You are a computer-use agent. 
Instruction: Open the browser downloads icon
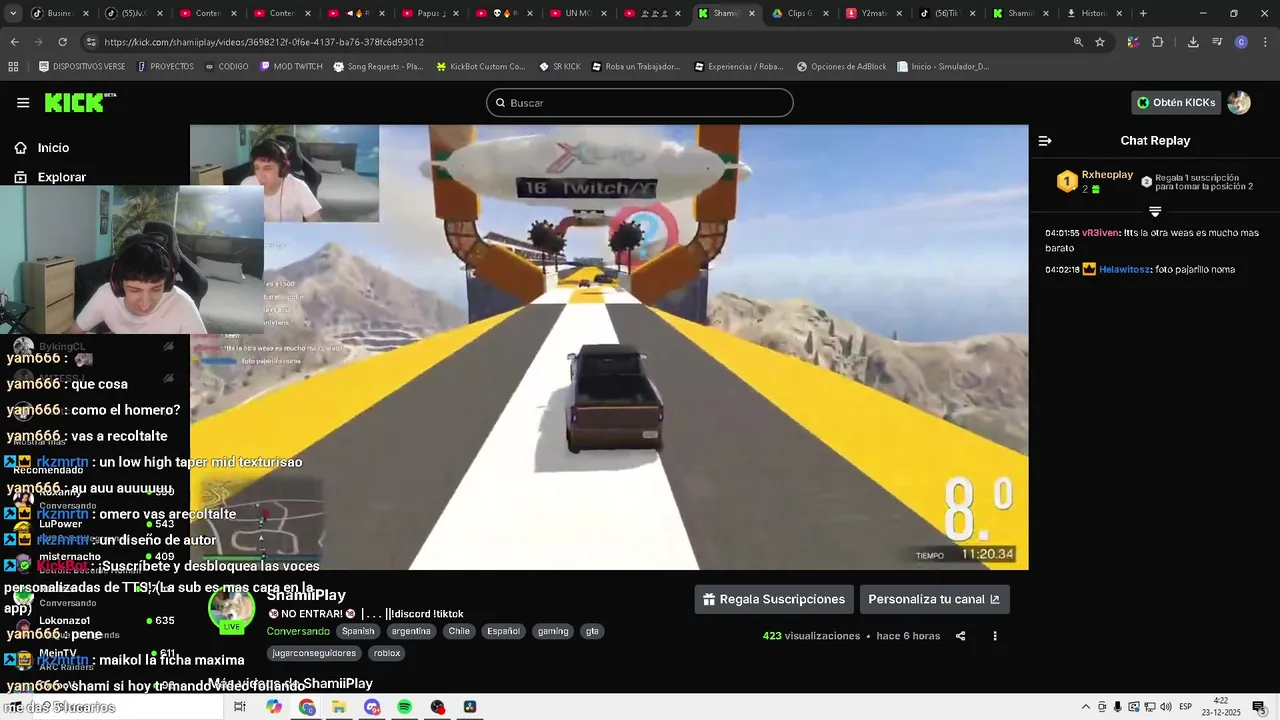pos(1193,42)
